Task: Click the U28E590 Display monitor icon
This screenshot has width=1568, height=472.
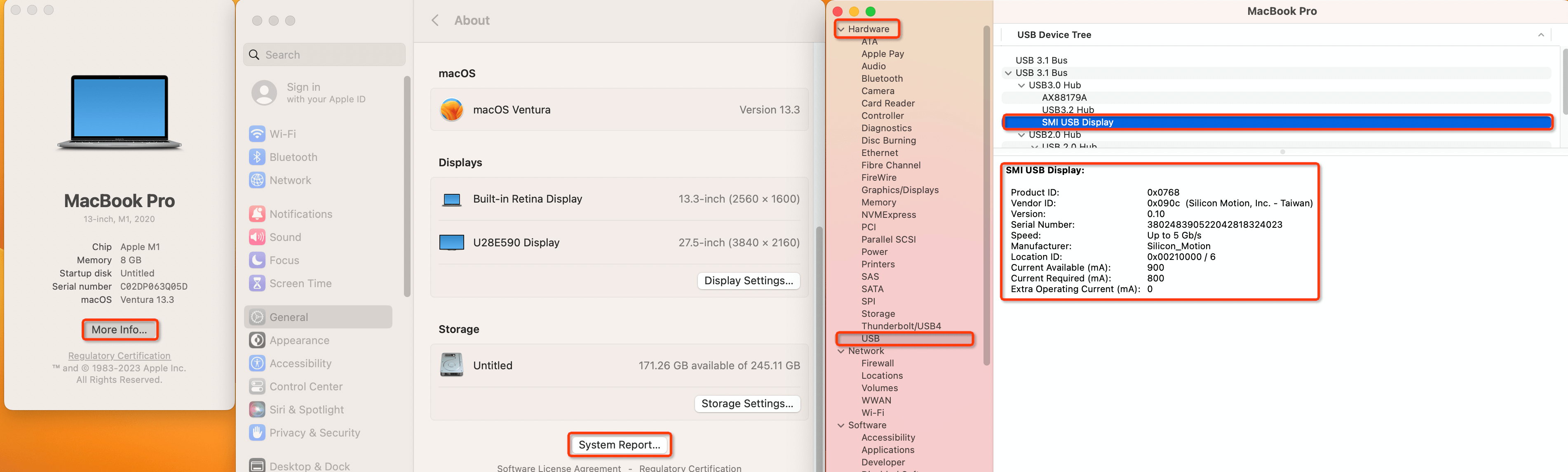Action: click(x=452, y=242)
